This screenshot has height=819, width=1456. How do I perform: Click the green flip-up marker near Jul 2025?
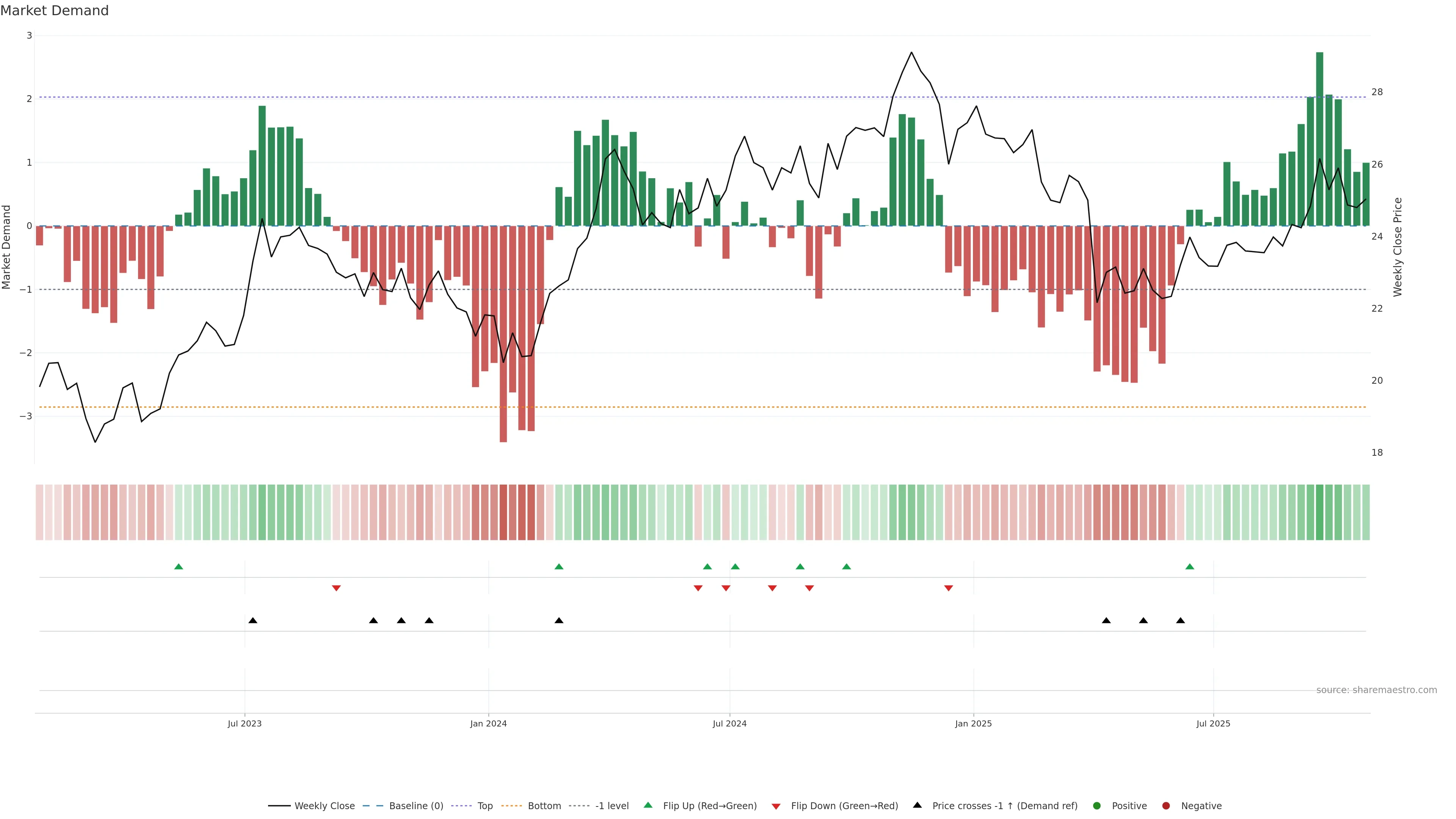(x=1190, y=567)
